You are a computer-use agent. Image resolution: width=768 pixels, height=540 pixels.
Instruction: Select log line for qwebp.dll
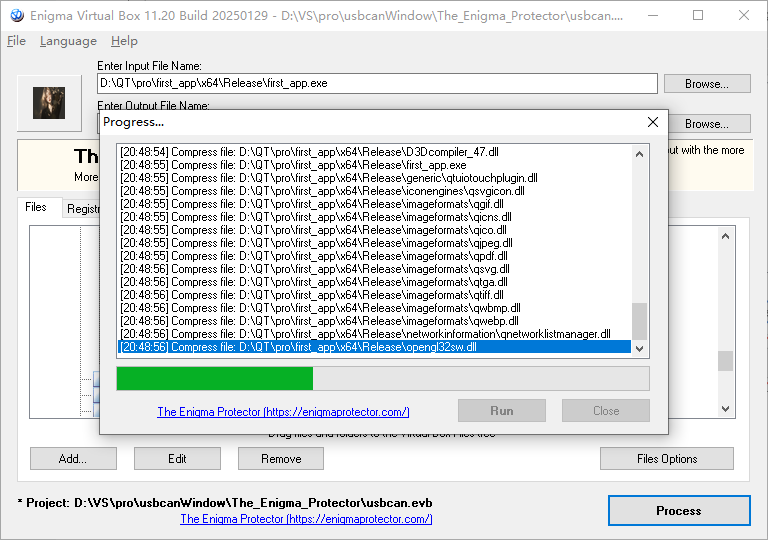[375, 321]
